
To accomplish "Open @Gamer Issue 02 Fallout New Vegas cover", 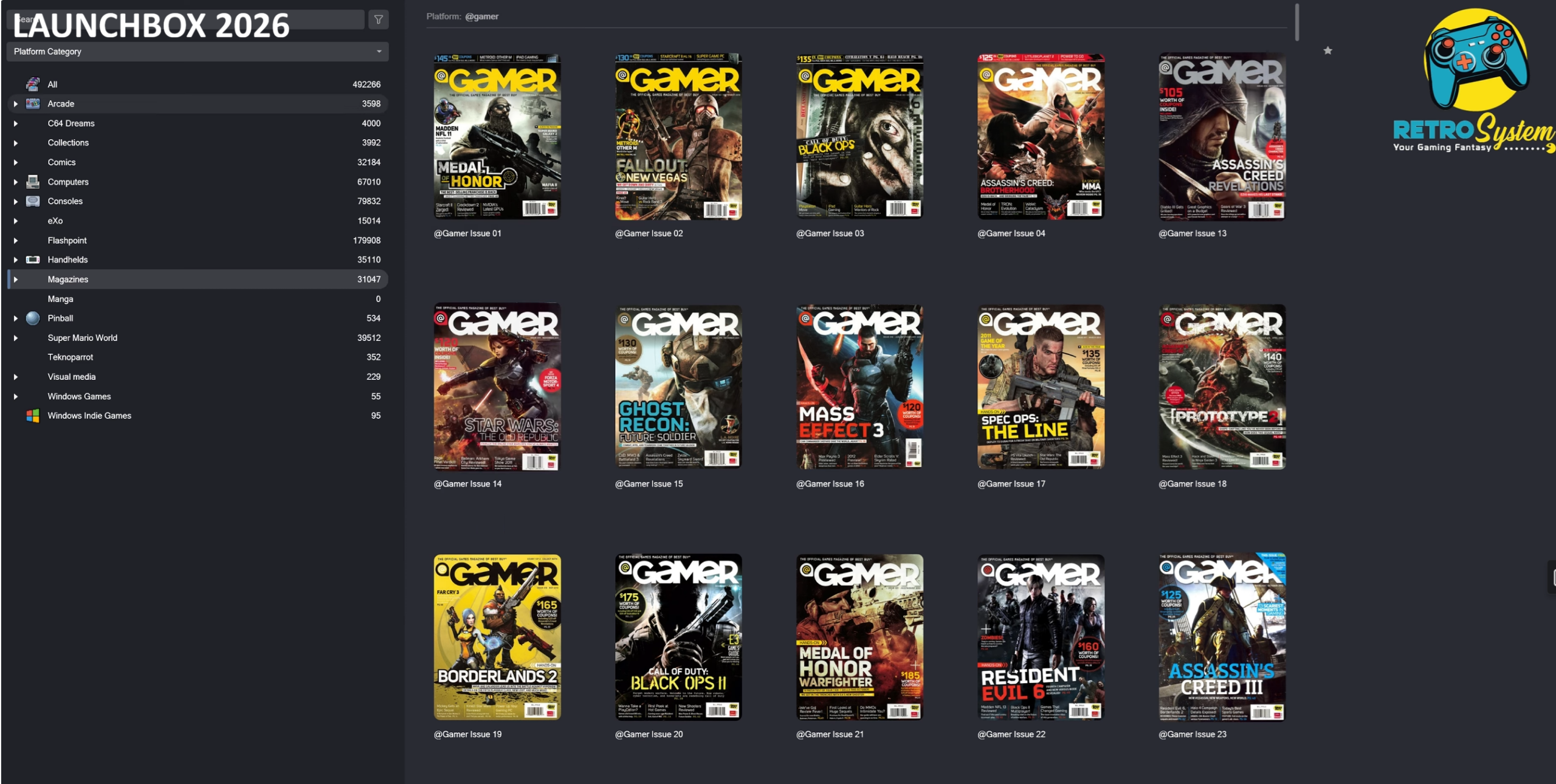I will pyautogui.click(x=678, y=136).
